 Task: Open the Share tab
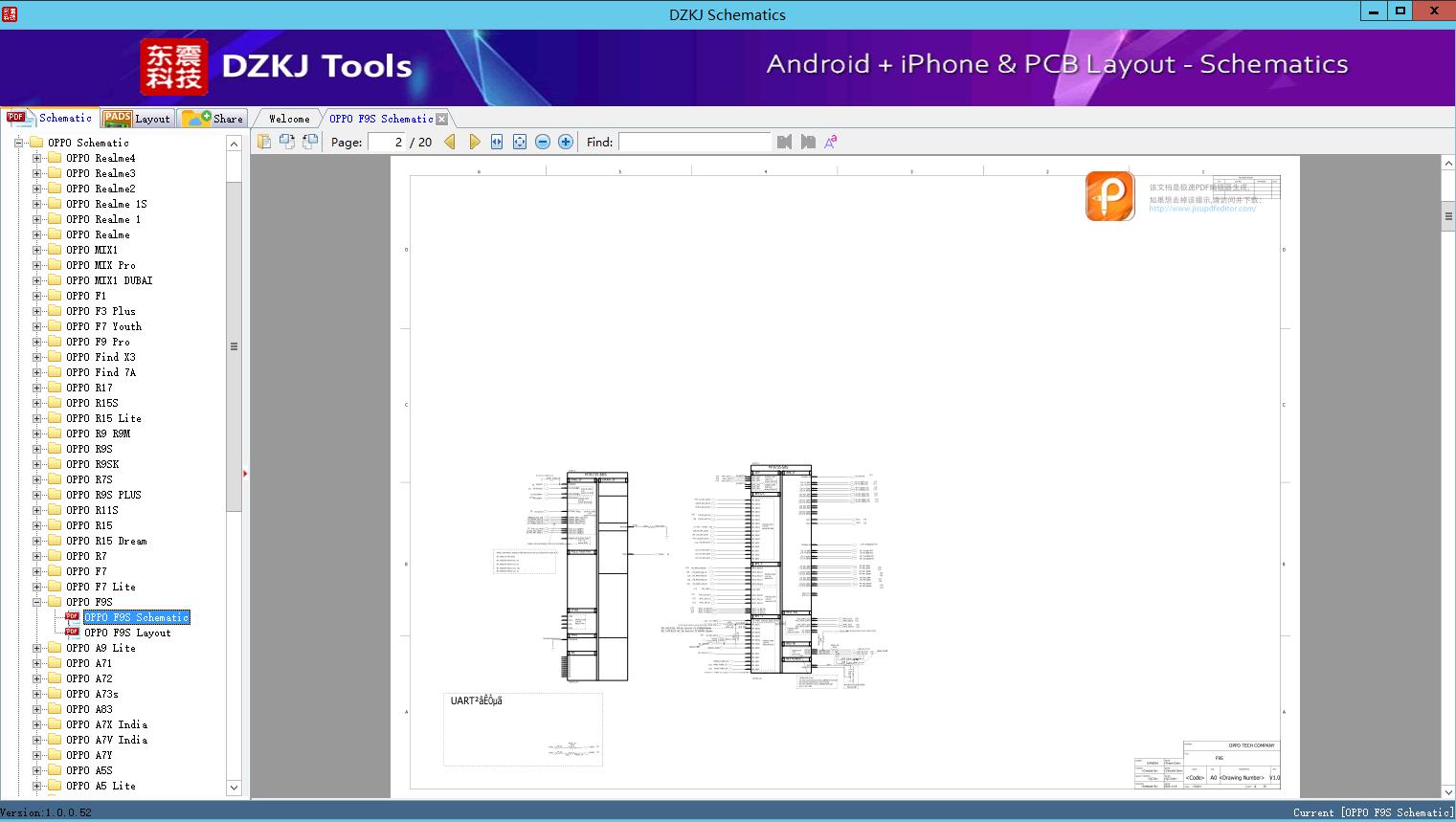pyautogui.click(x=213, y=119)
